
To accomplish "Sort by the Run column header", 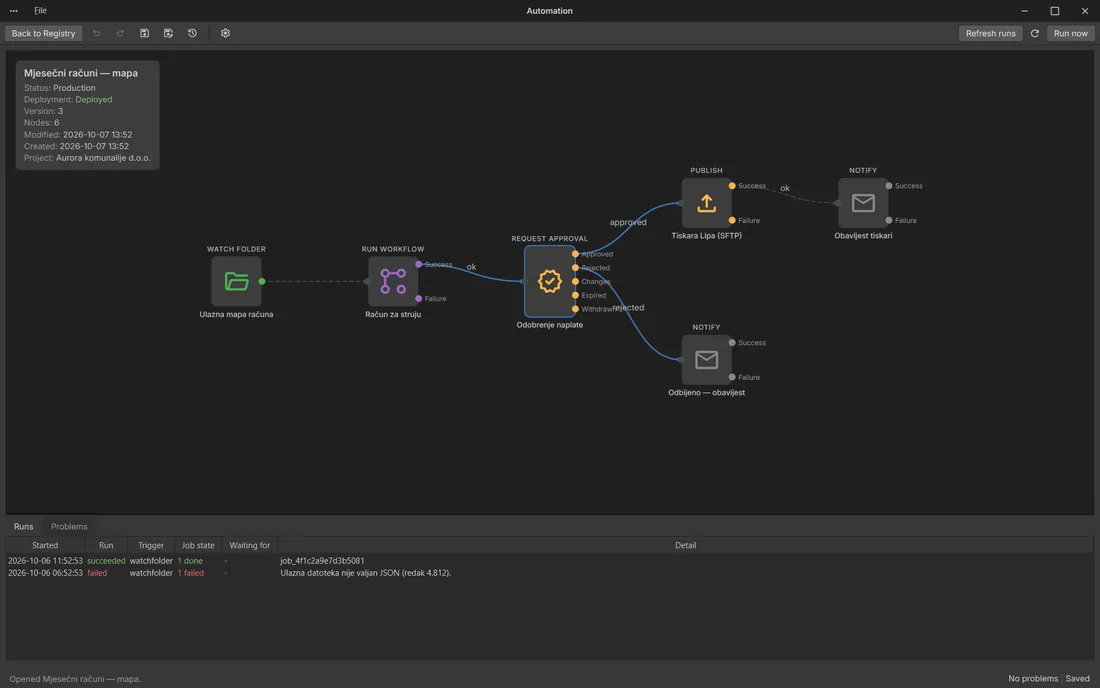I will pyautogui.click(x=106, y=545).
